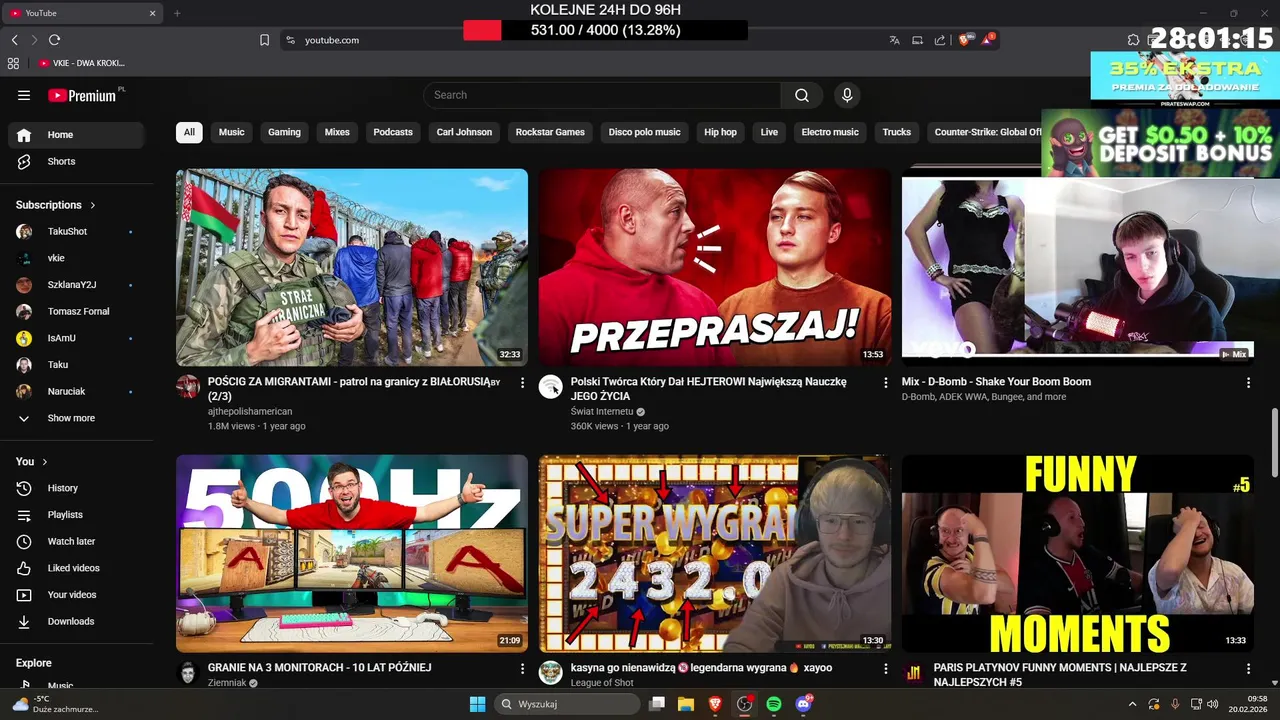Click the Windows Start button
This screenshot has width=1280, height=720.
coord(477,704)
